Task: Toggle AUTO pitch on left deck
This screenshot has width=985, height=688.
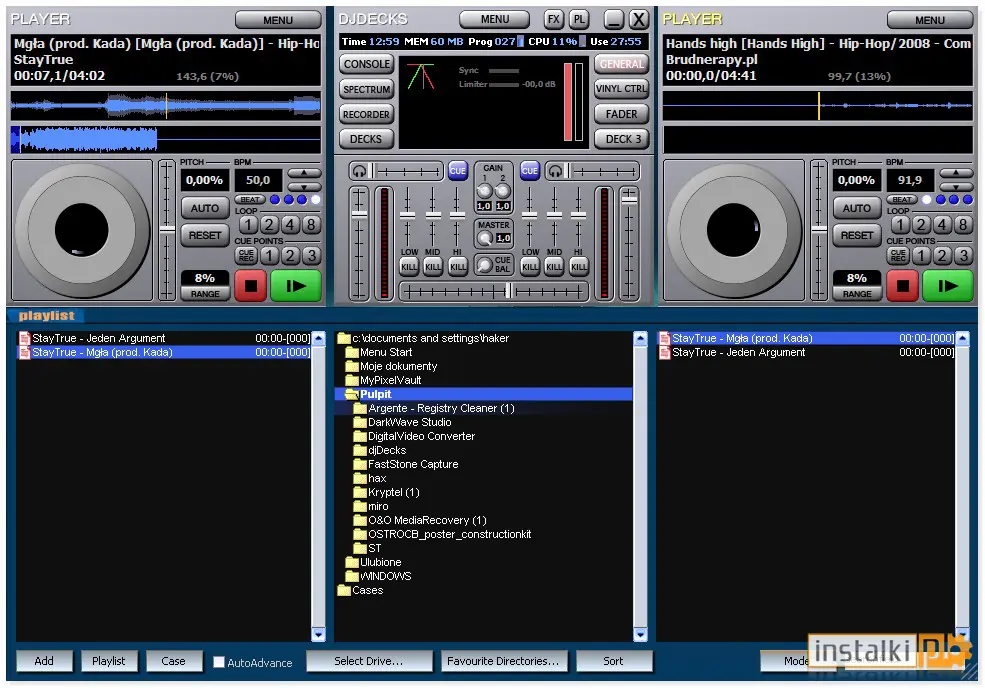Action: (205, 208)
